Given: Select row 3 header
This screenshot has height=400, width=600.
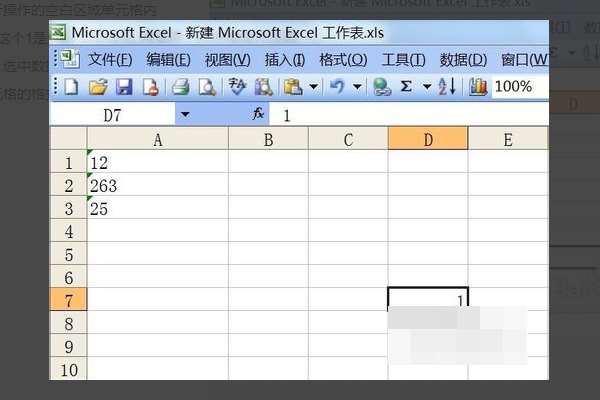Looking at the screenshot, I should point(68,207).
